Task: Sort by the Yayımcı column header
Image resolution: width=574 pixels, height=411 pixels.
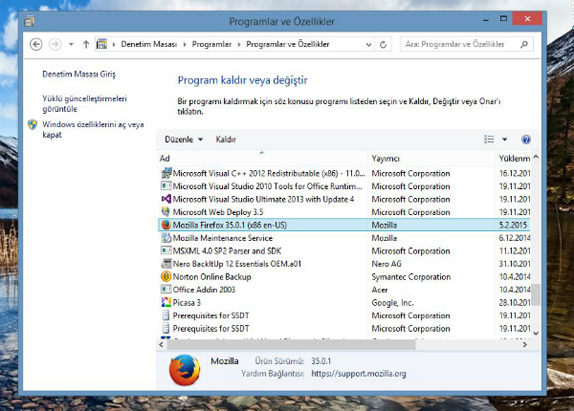Action: (x=431, y=158)
